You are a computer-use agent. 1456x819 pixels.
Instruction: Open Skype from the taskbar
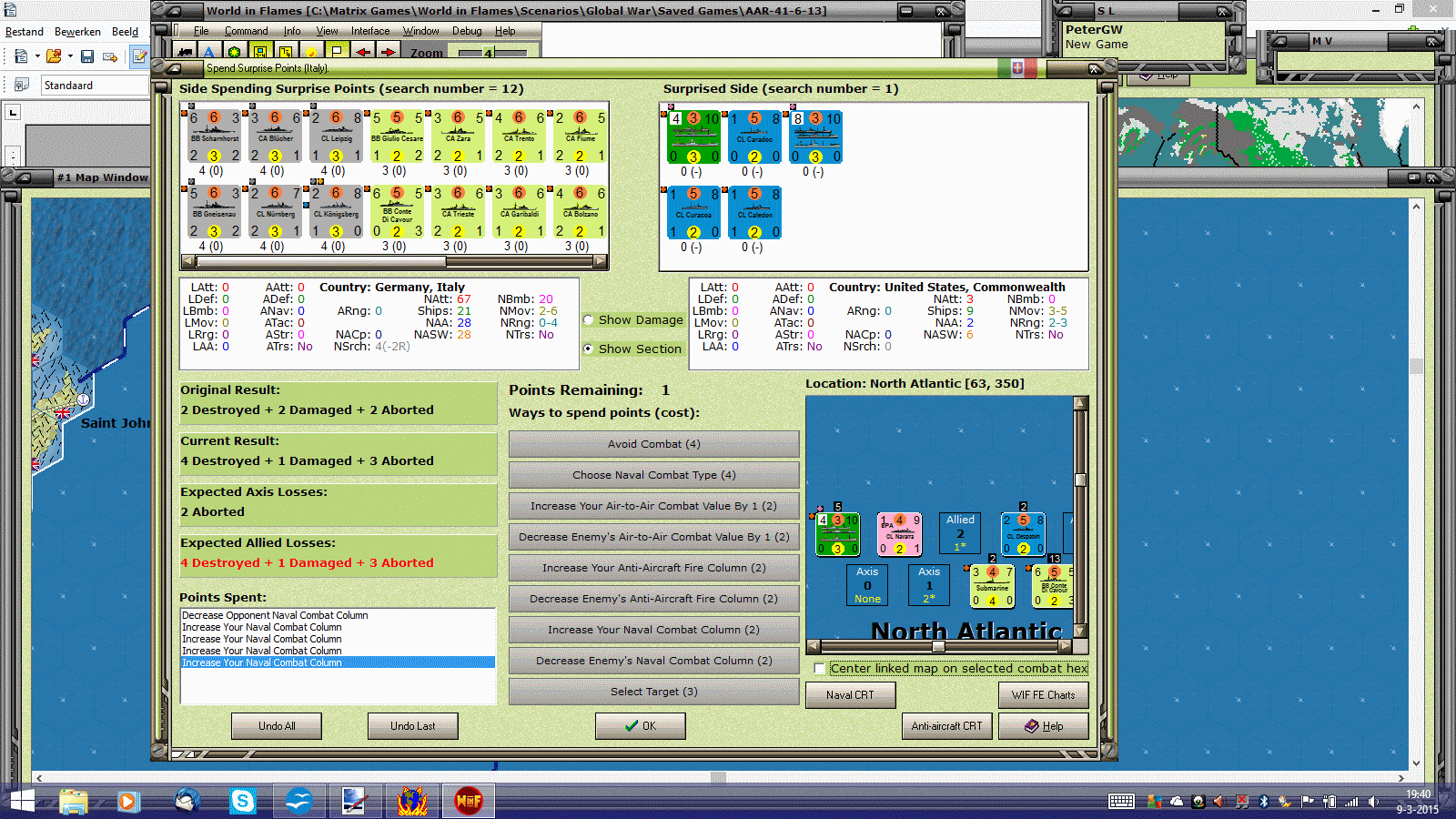tap(242, 801)
